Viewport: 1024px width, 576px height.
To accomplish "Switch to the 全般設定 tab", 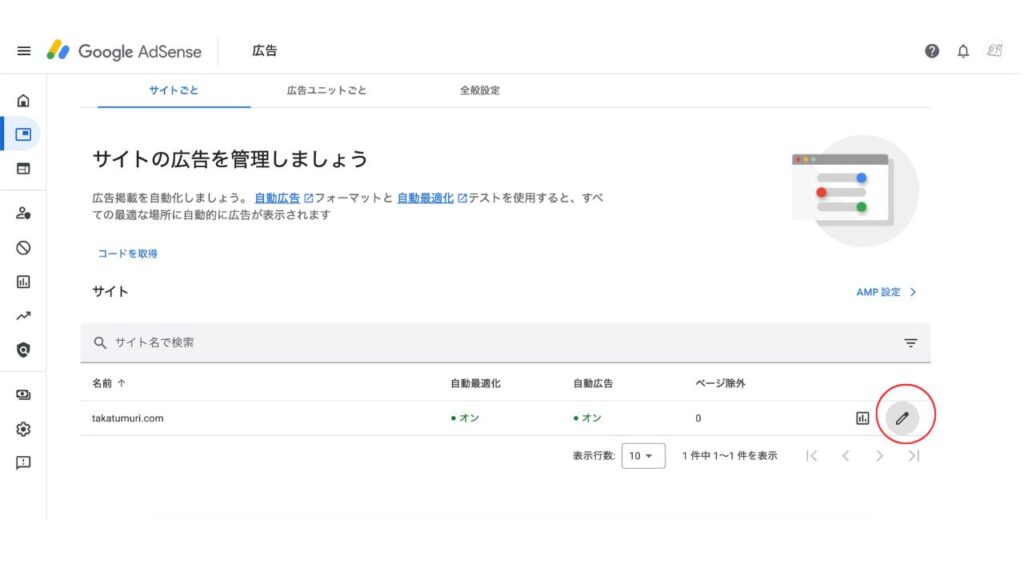I will [x=479, y=90].
